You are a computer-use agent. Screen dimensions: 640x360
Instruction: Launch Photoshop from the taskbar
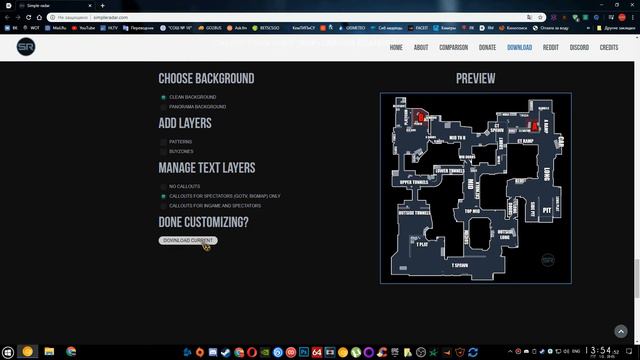click(x=304, y=352)
